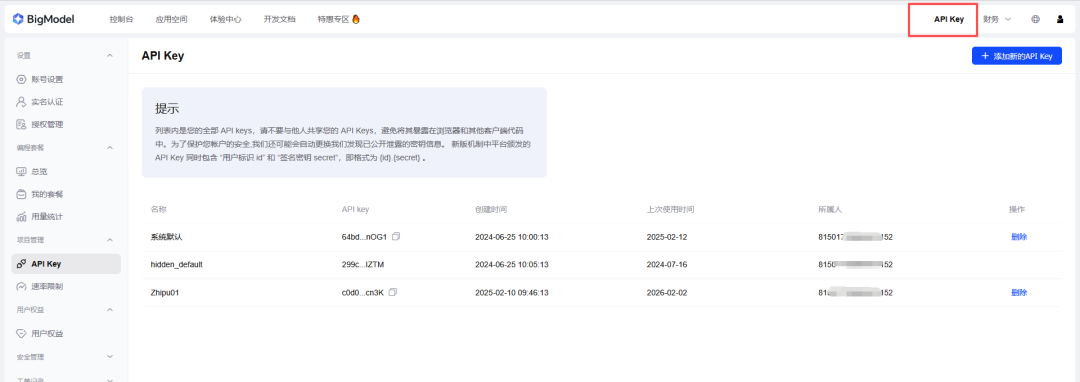Viewport: 1080px width, 382px height.
Task: Open the user profile avatar icon
Action: (1060, 19)
